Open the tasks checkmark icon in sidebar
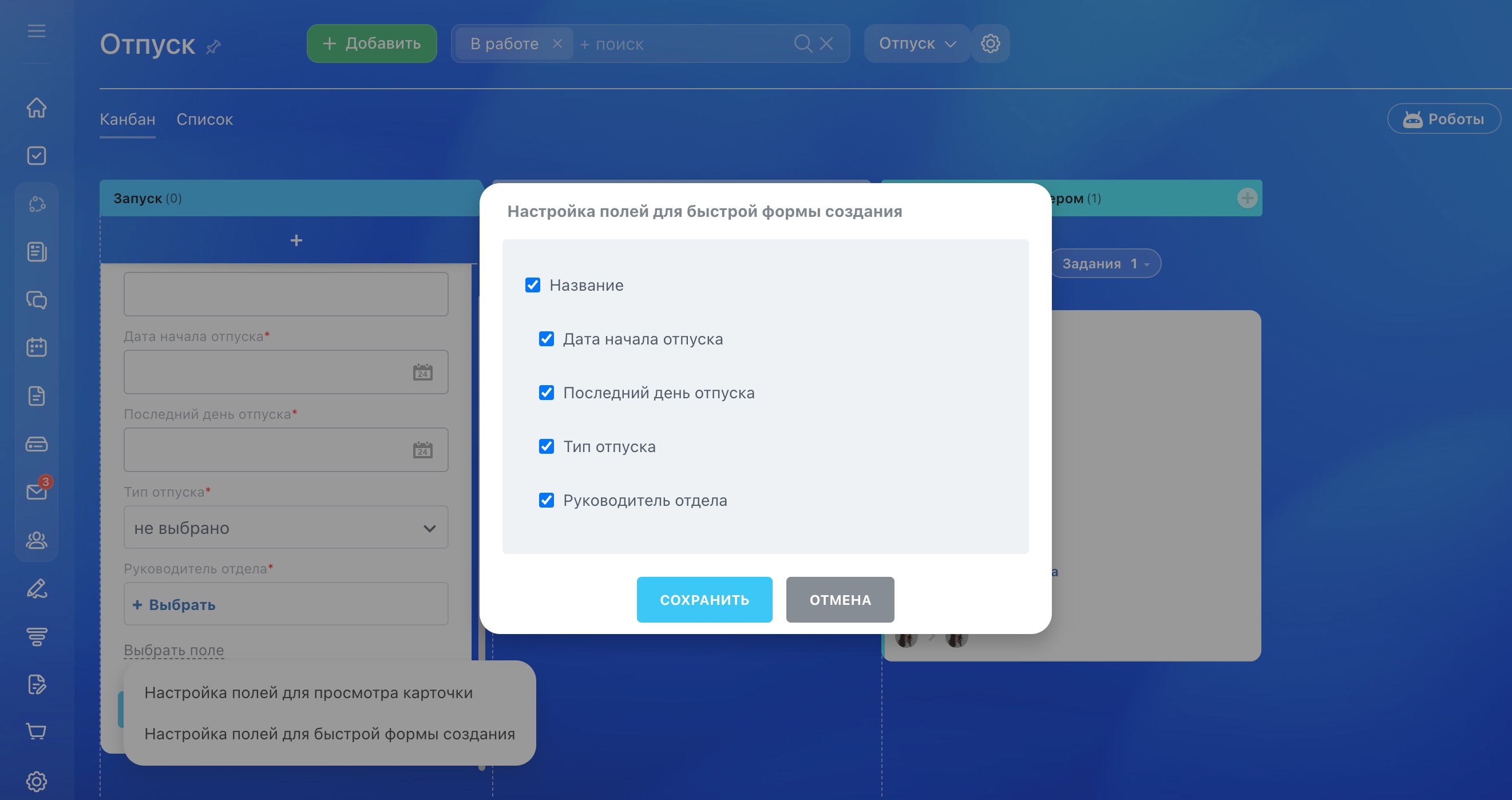 coord(37,156)
